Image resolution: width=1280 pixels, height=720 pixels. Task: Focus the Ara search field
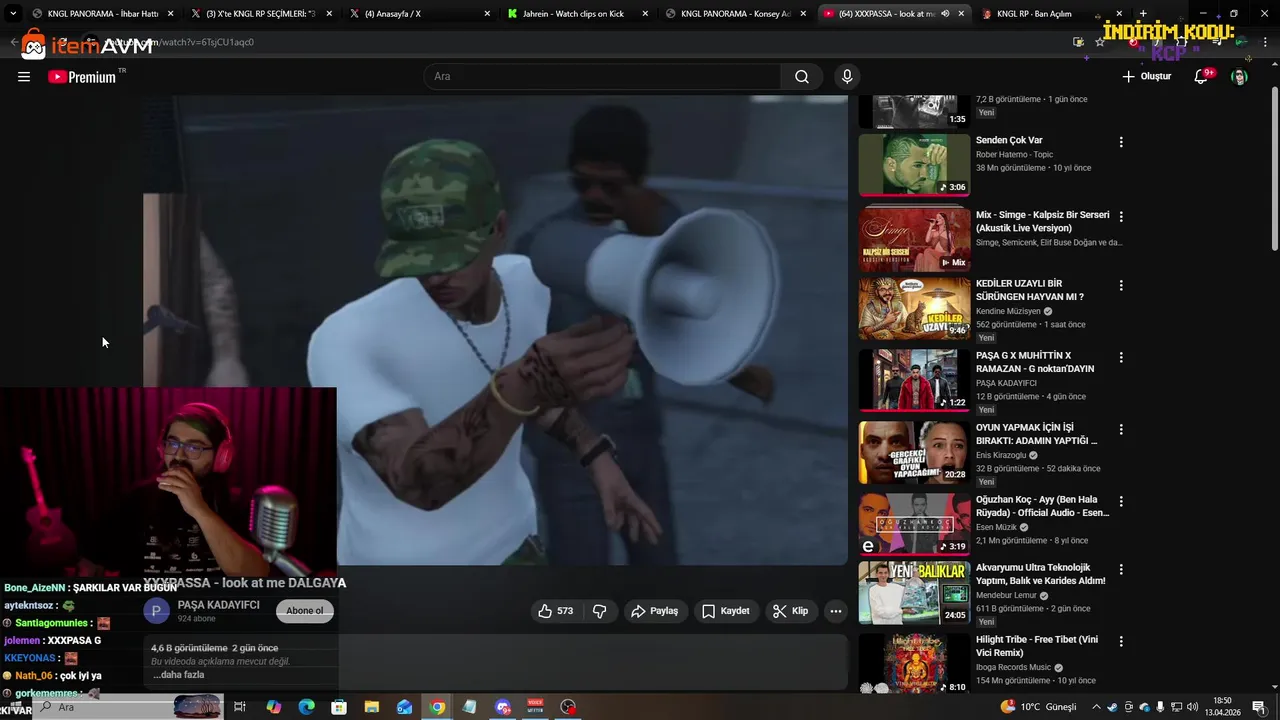[603, 77]
